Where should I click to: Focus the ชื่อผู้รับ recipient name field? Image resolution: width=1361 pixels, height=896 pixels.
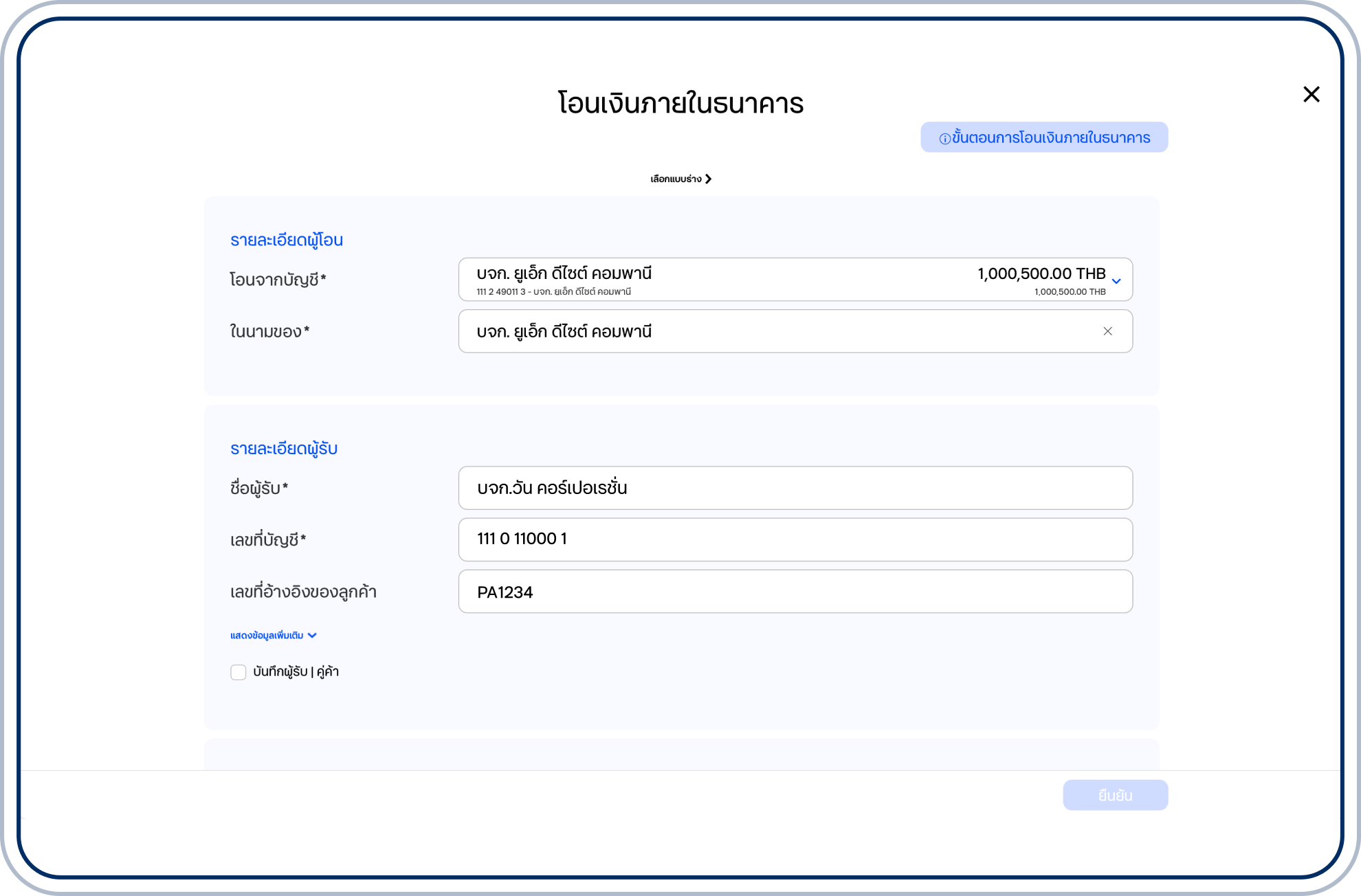tap(795, 488)
